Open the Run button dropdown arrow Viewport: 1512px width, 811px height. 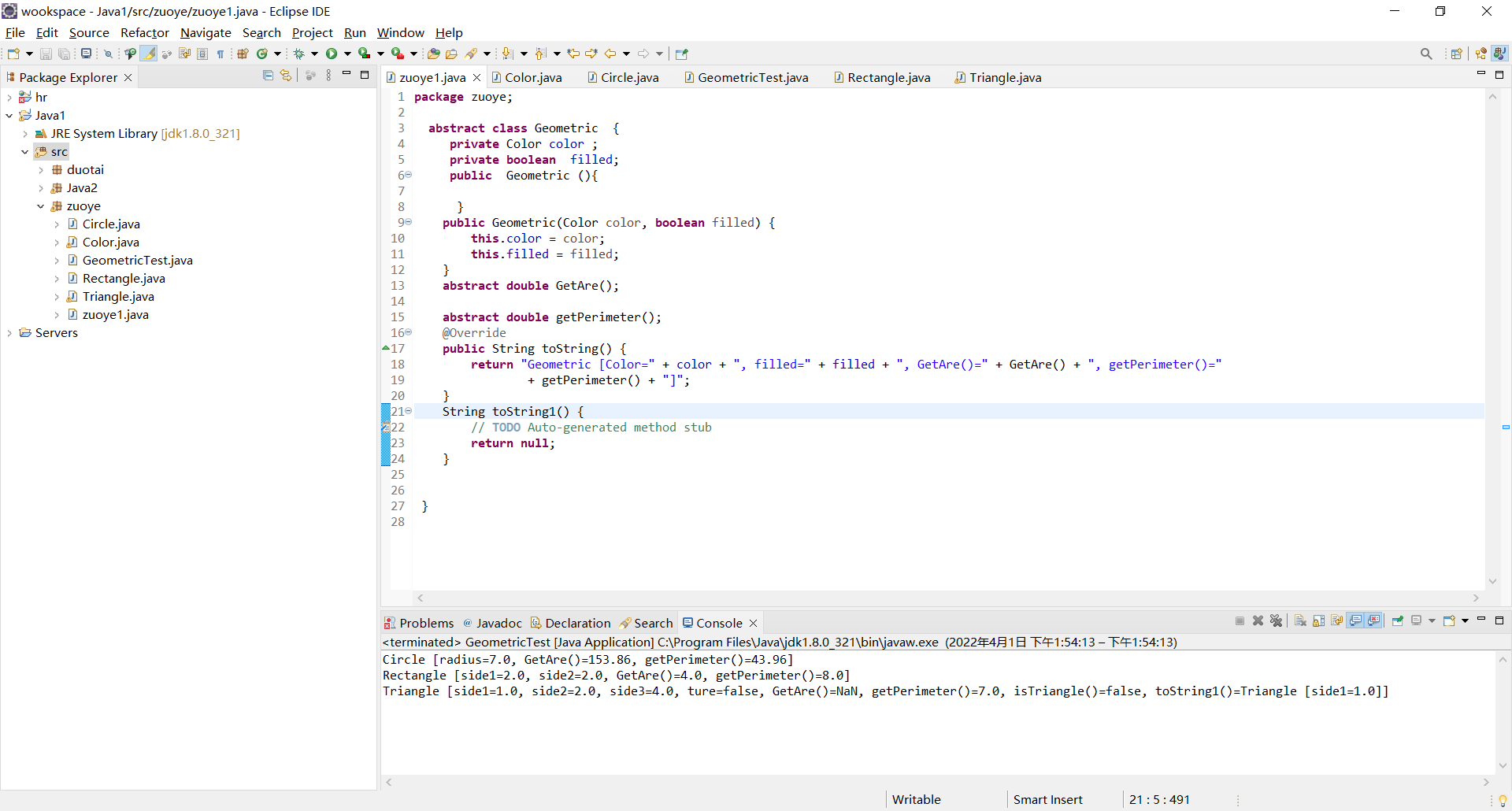[x=347, y=54]
